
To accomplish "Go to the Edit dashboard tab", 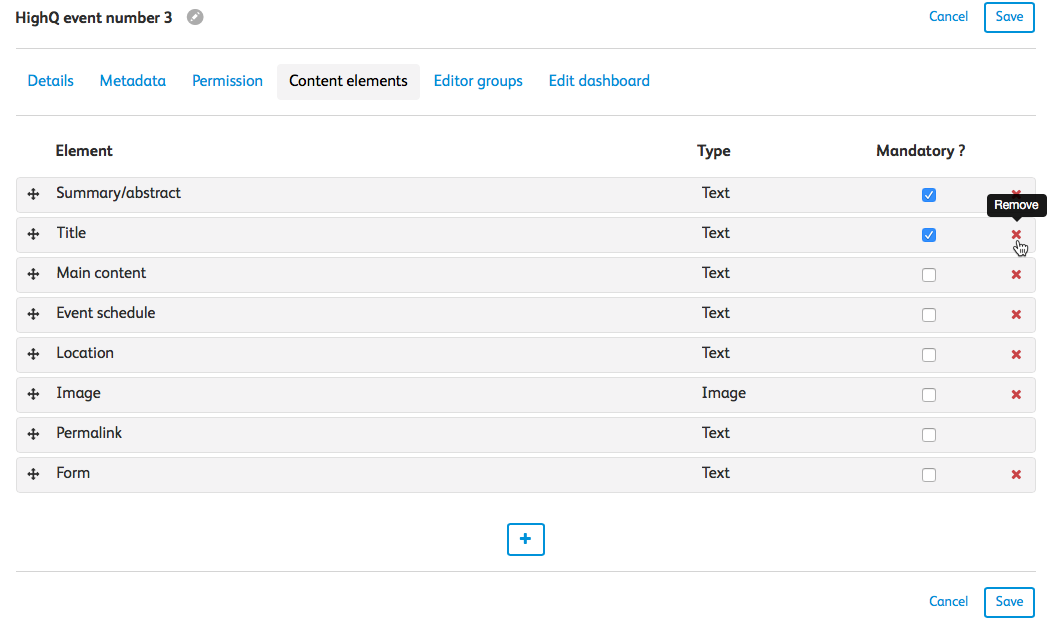I will [x=599, y=81].
